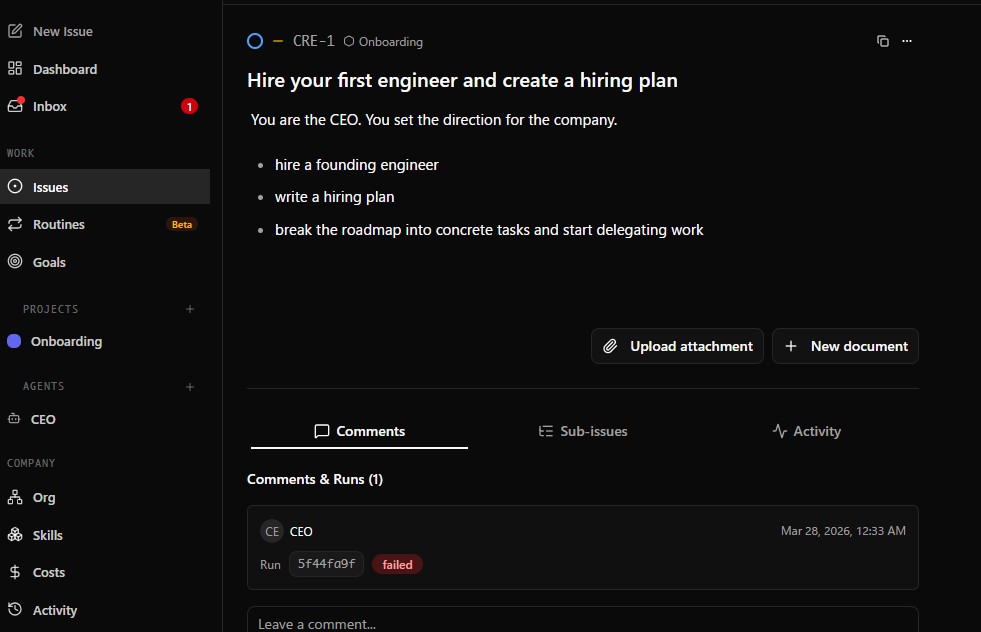Open the Inbox from the sidebar
This screenshot has width=981, height=632.
tap(50, 106)
